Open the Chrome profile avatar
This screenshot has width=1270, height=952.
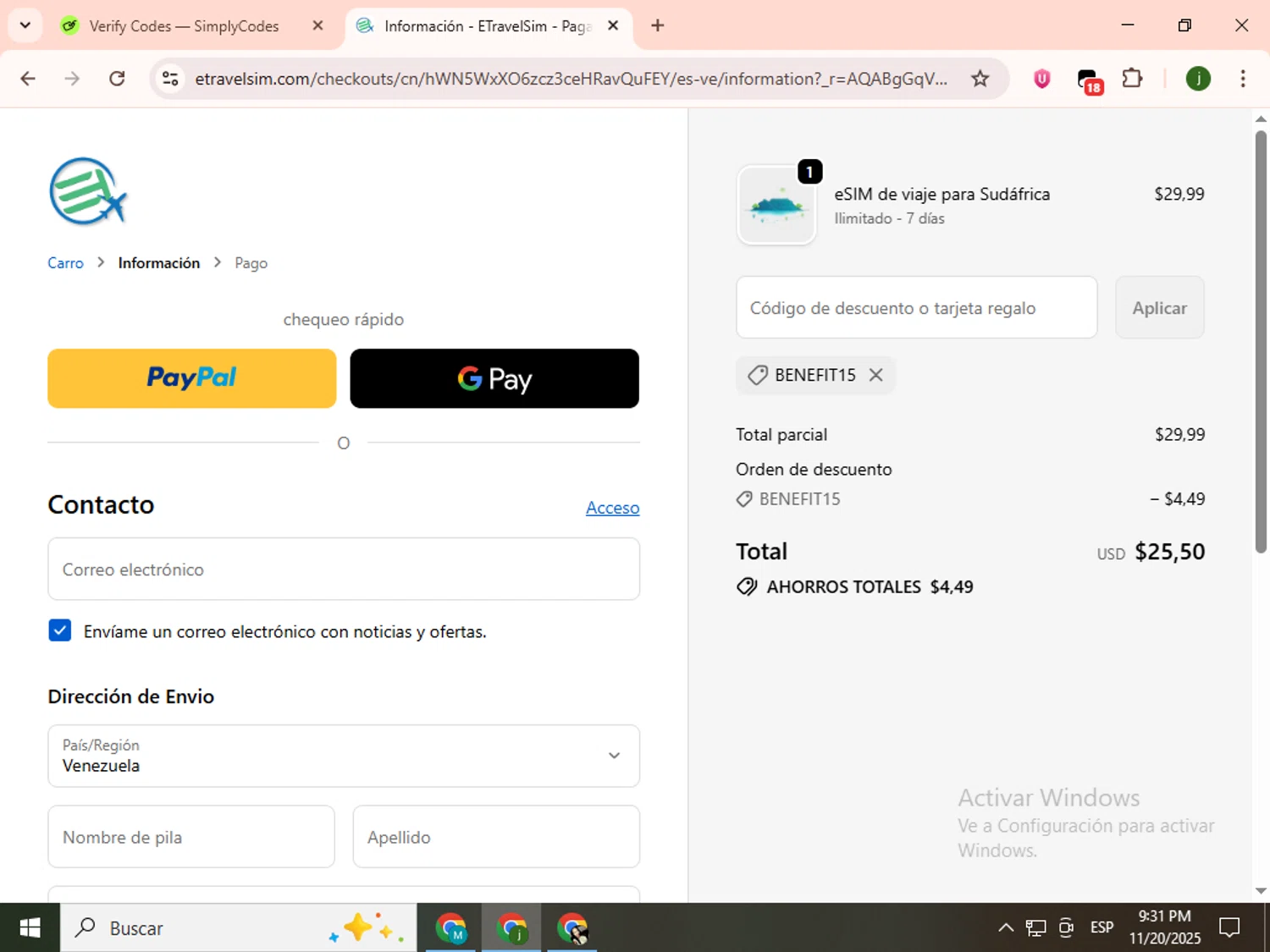tap(1197, 79)
